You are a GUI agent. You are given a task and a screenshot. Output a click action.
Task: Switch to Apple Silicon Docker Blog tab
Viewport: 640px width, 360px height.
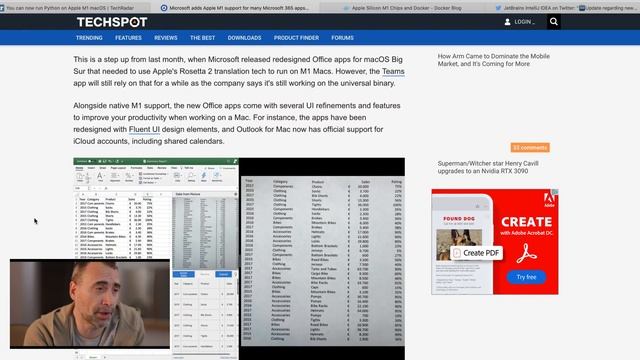pos(402,8)
